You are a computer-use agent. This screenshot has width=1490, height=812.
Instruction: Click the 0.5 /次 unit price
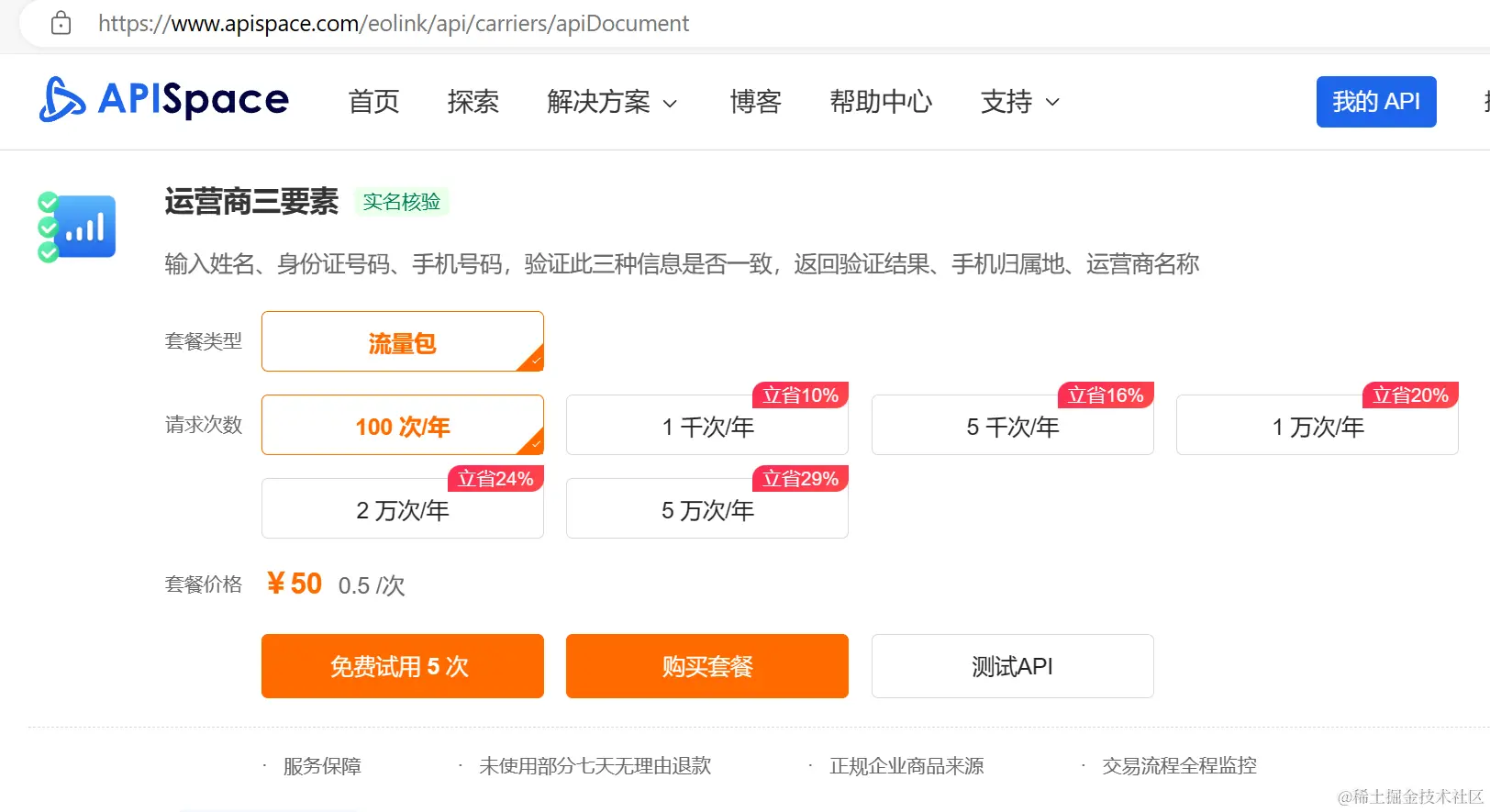click(372, 585)
